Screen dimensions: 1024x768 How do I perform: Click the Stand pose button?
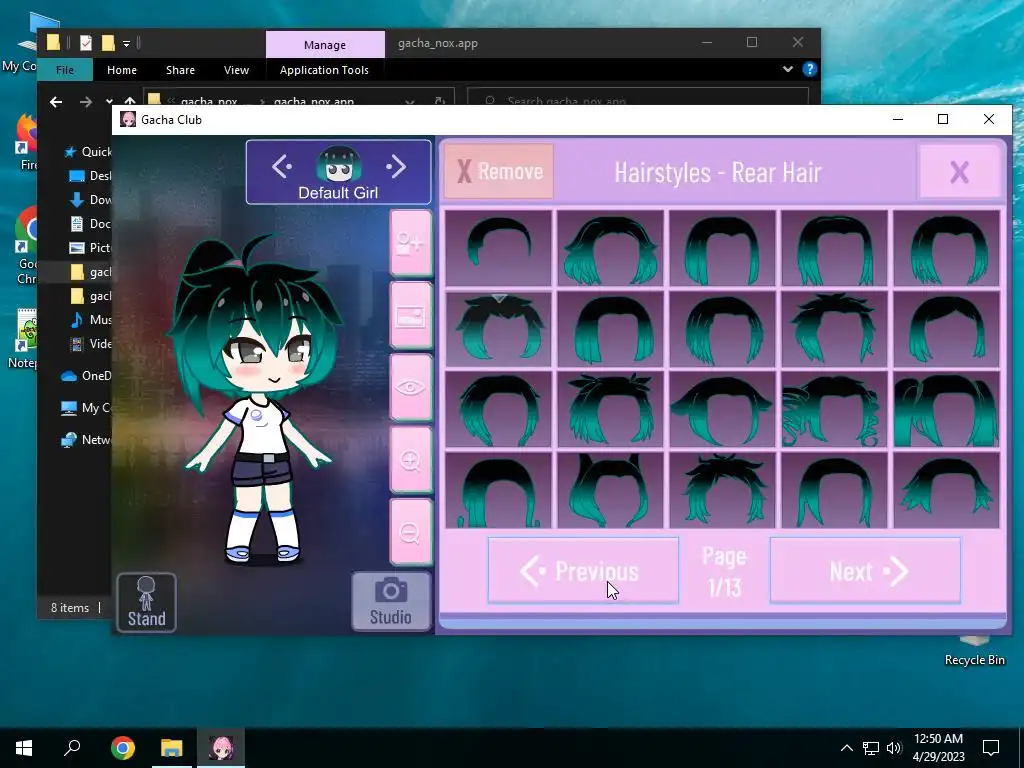tap(146, 602)
